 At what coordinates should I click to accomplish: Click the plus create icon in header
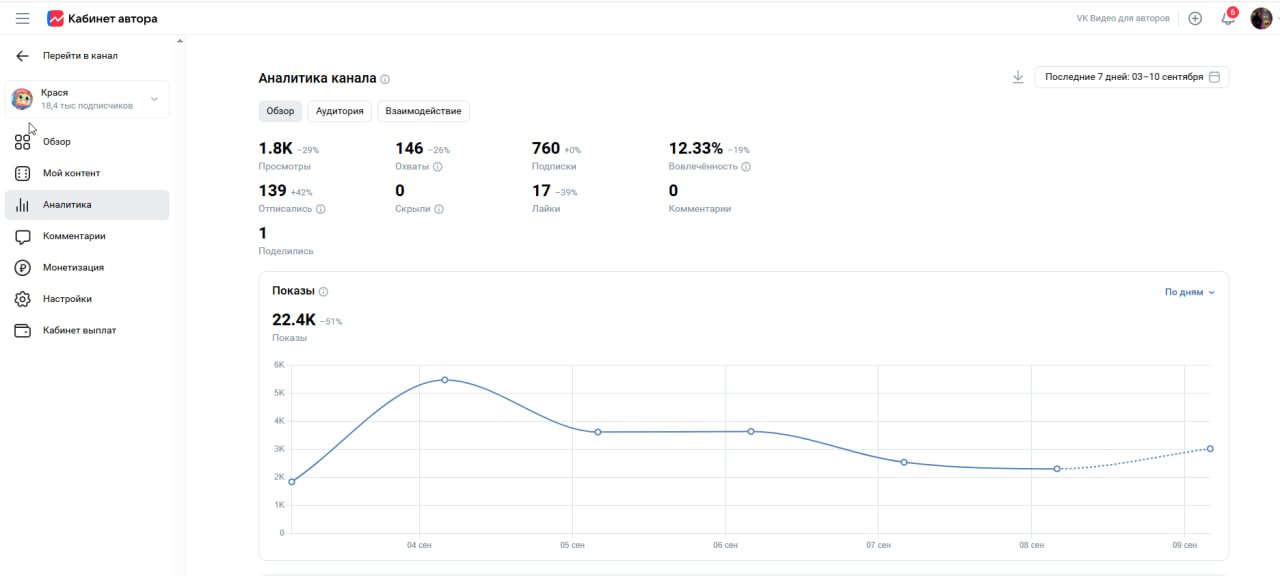[x=1195, y=18]
